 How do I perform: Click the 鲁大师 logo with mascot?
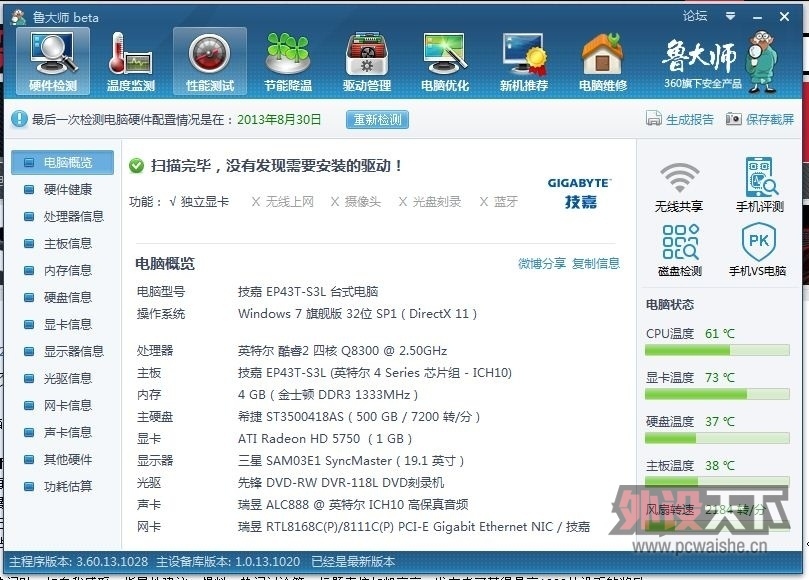coord(719,62)
